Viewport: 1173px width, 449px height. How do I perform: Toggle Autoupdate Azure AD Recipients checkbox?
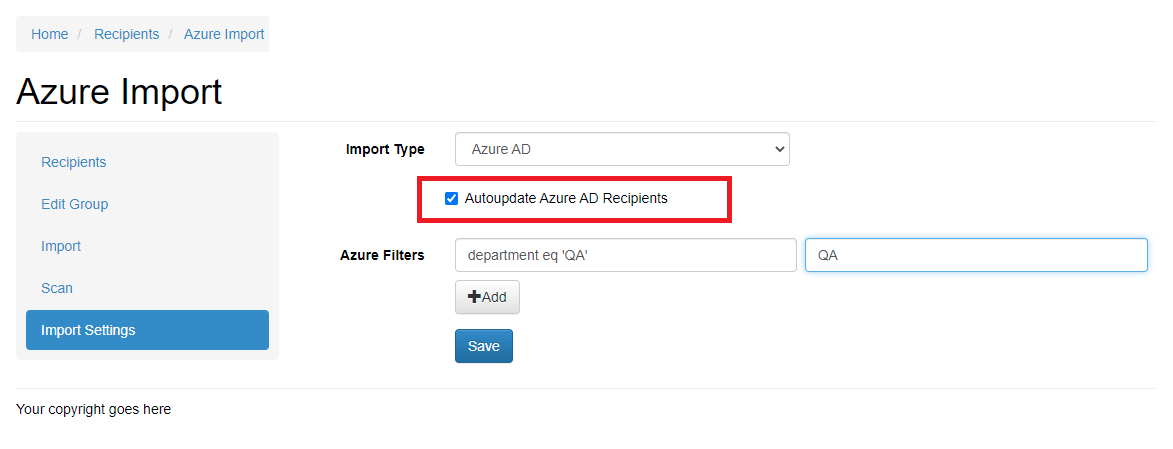(x=452, y=199)
